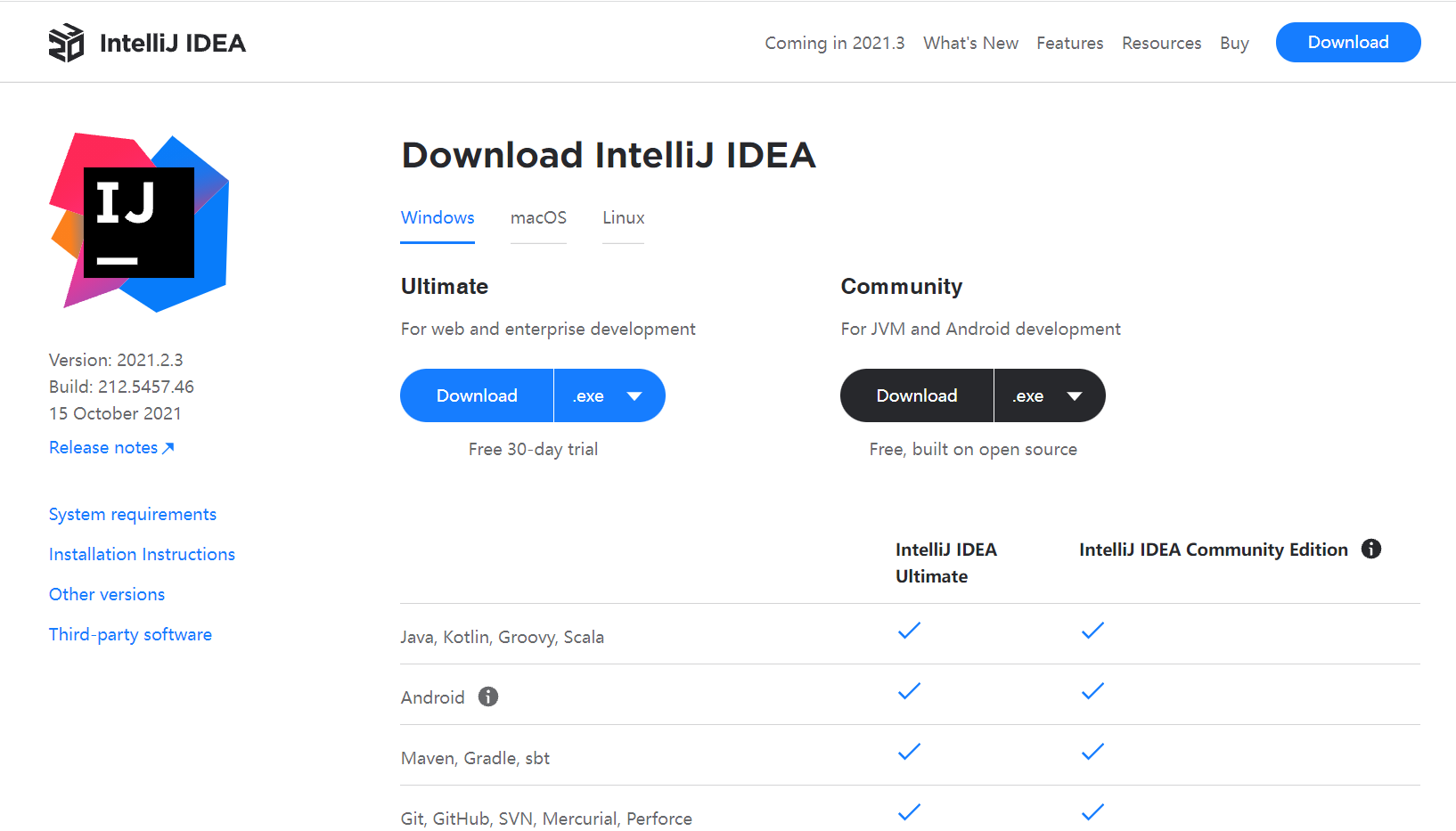
Task: Open Installation Instructions link
Action: (x=142, y=554)
